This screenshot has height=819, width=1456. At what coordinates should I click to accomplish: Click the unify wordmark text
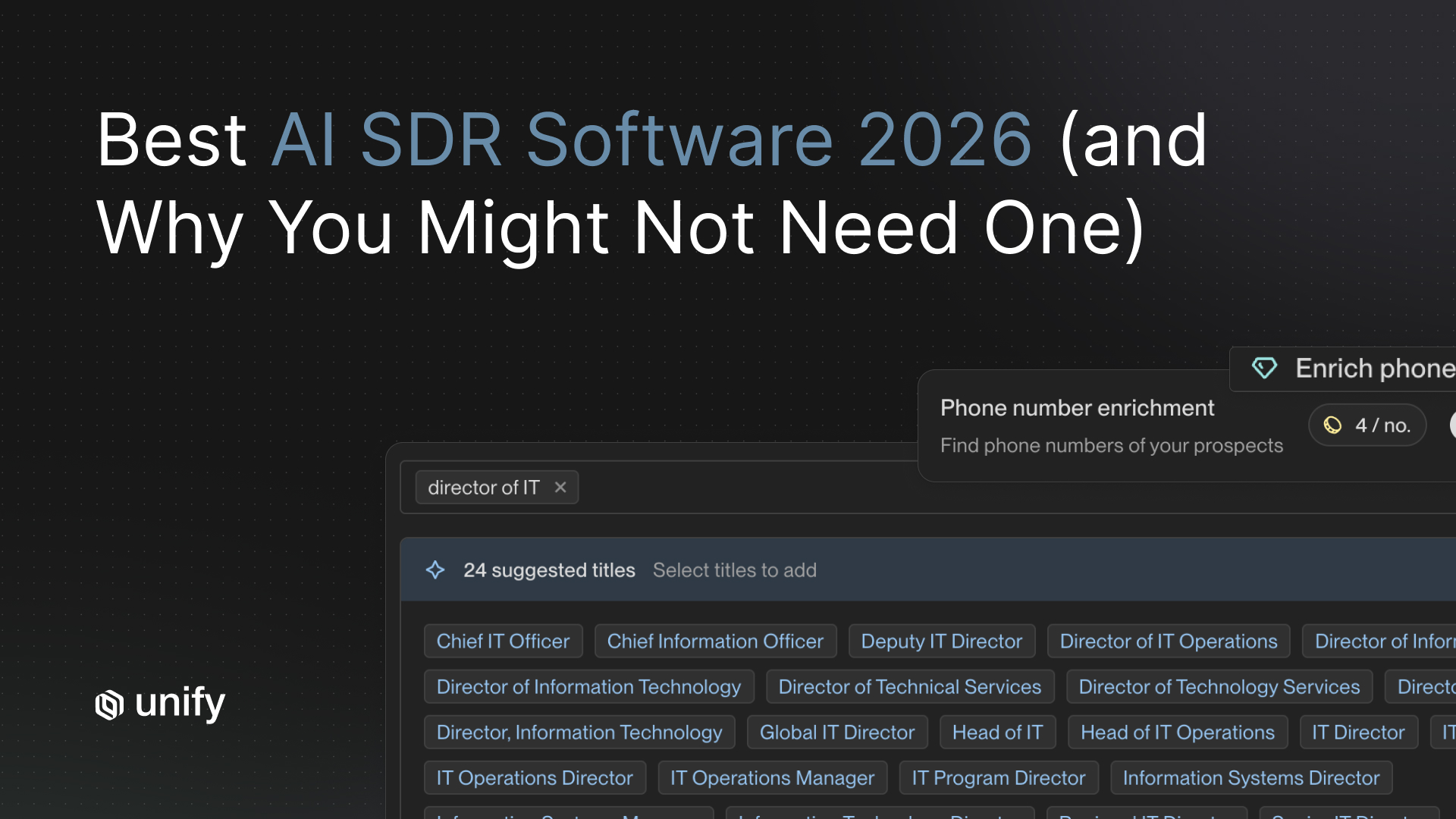tap(180, 704)
